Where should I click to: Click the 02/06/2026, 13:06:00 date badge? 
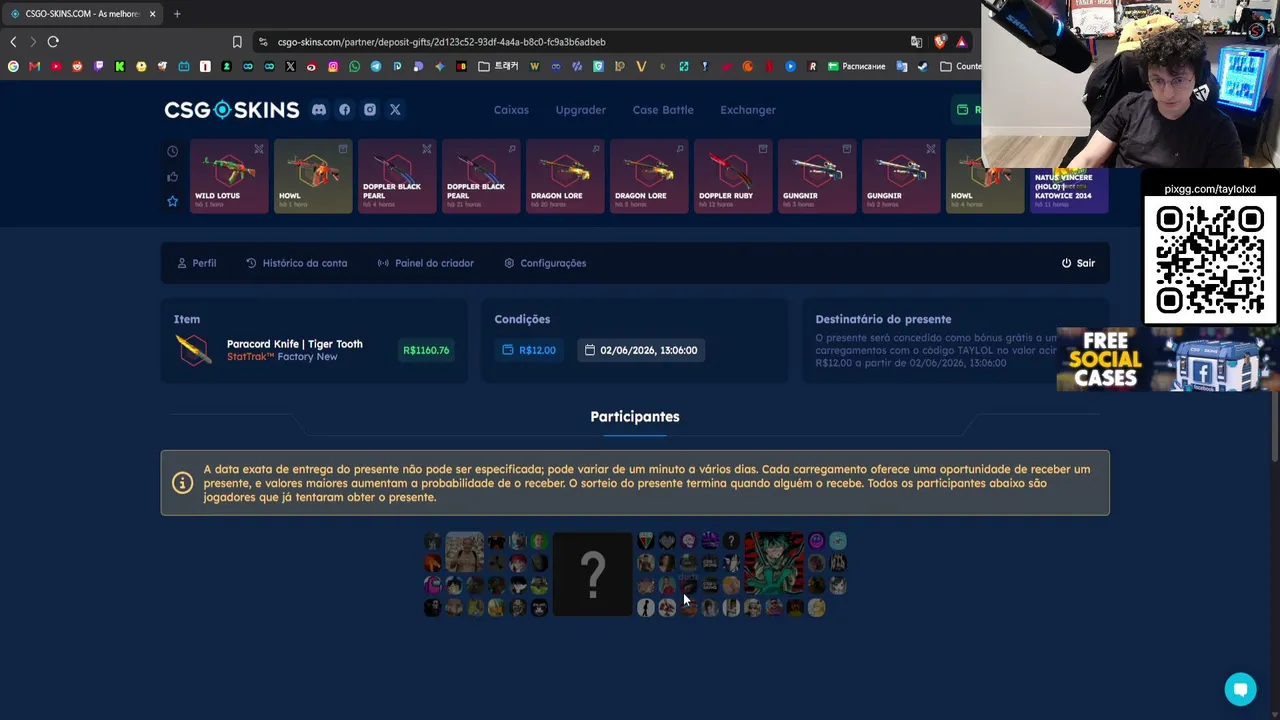(x=641, y=350)
